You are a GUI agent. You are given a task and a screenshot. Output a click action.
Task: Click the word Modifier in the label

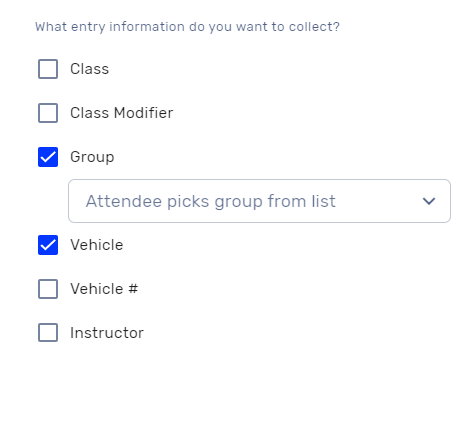(x=143, y=113)
